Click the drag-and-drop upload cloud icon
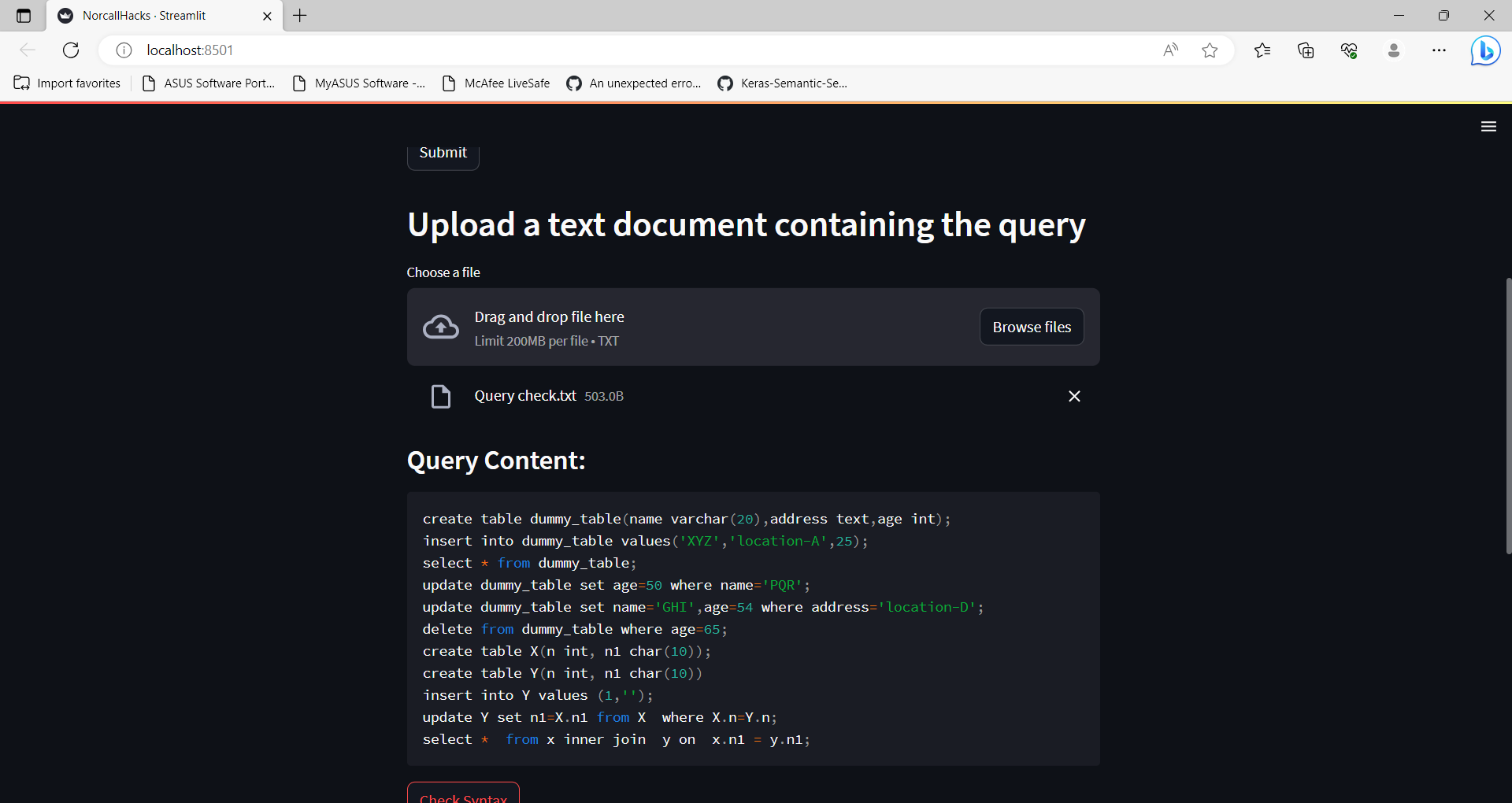 click(441, 326)
